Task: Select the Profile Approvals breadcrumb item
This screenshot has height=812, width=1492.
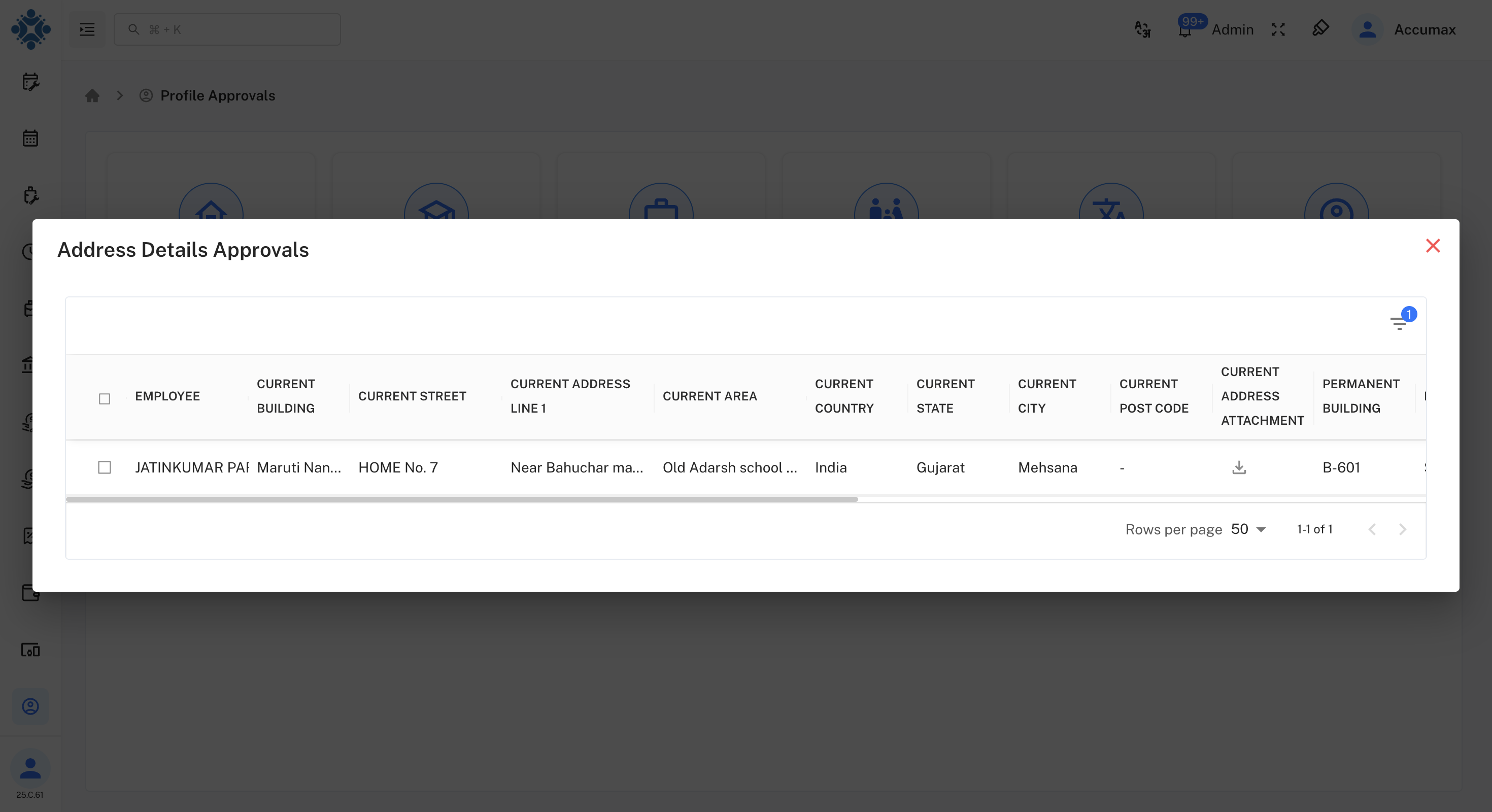Action: 217,95
